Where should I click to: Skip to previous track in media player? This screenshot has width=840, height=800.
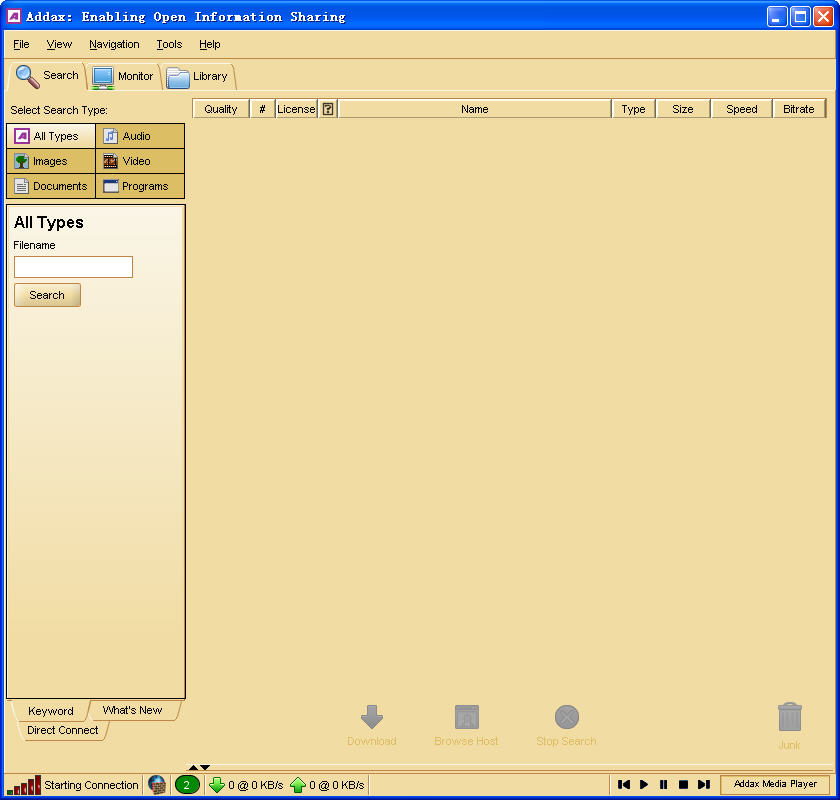[624, 784]
